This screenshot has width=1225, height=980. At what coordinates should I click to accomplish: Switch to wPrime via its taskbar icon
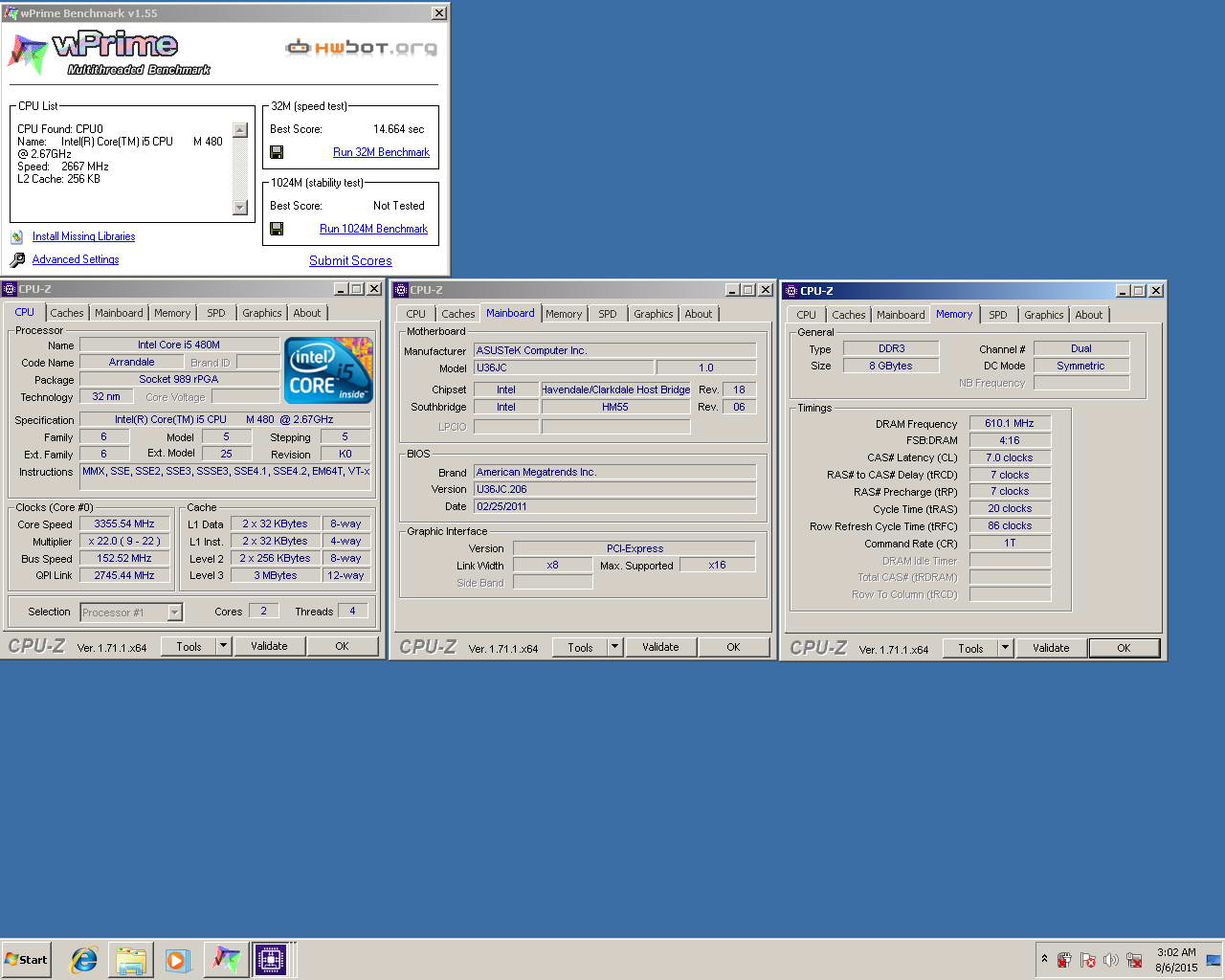point(226,960)
